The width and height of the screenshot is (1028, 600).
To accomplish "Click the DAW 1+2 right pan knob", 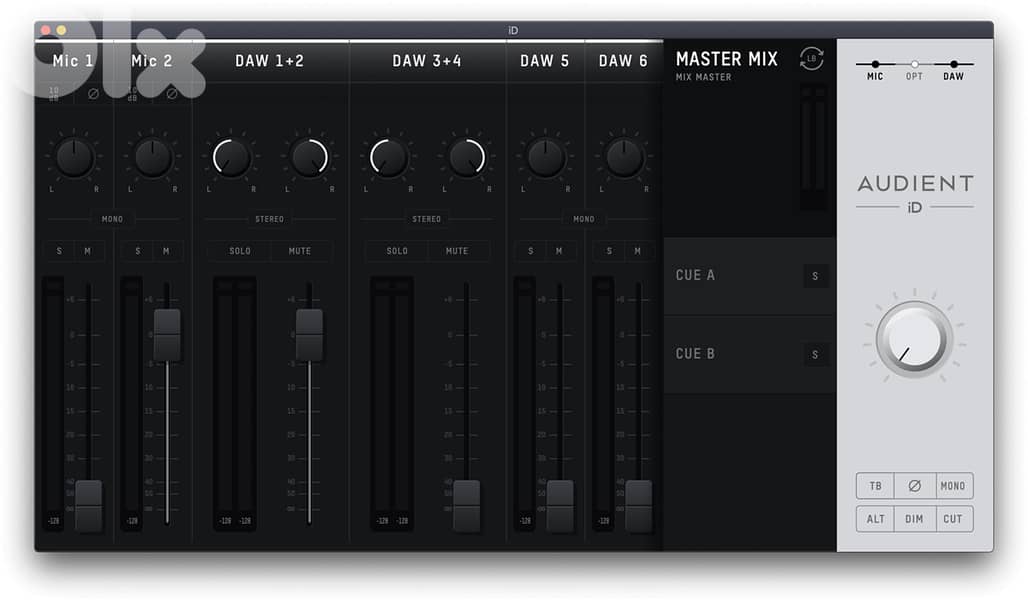I will pos(309,158).
